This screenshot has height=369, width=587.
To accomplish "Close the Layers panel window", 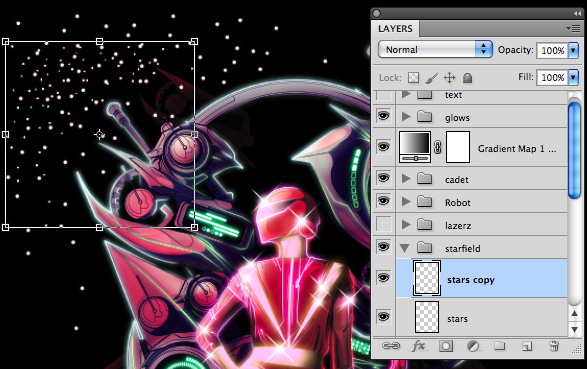I will coord(377,13).
